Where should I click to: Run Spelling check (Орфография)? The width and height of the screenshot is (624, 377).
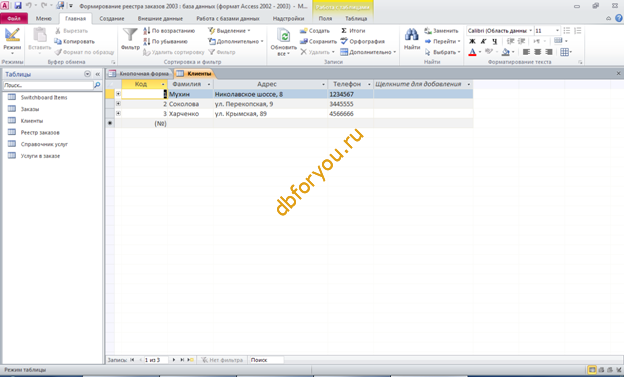coord(363,41)
